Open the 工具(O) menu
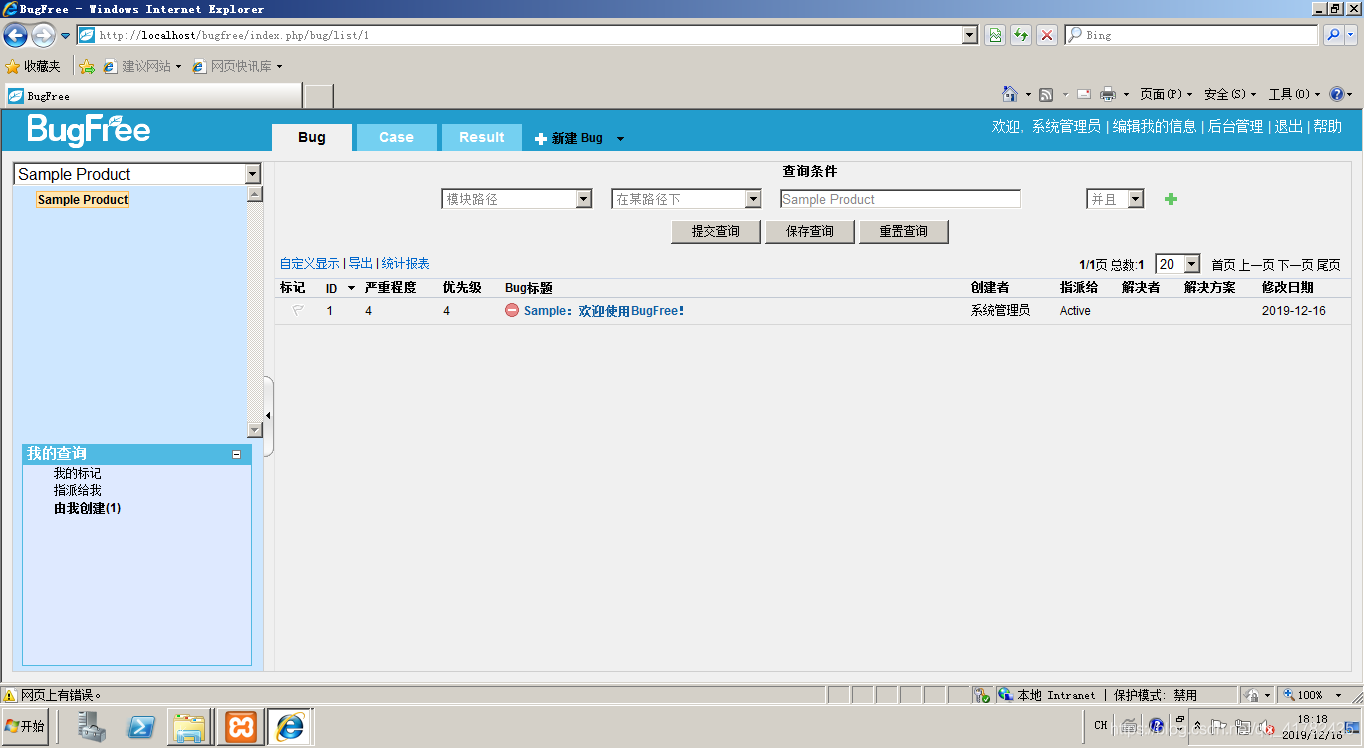Viewport: 1364px width, 748px height. (1294, 94)
